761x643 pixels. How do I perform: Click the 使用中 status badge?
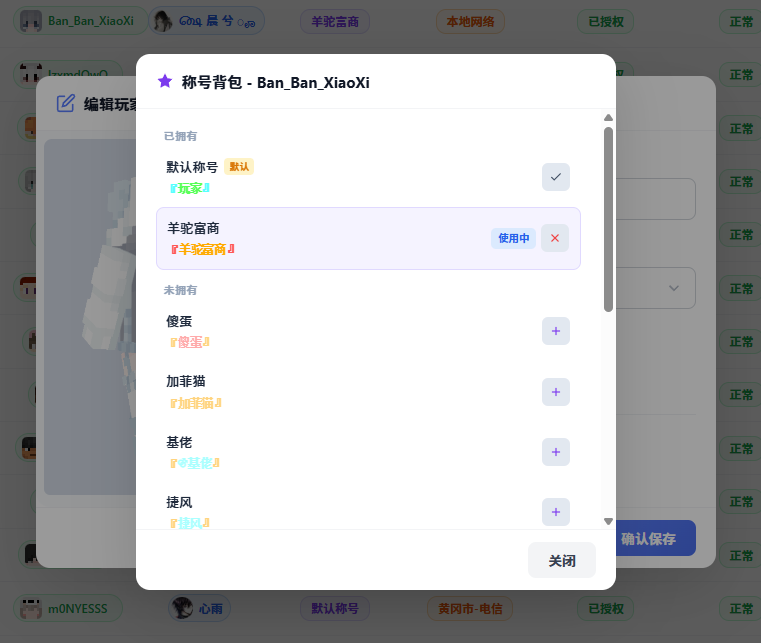[513, 238]
